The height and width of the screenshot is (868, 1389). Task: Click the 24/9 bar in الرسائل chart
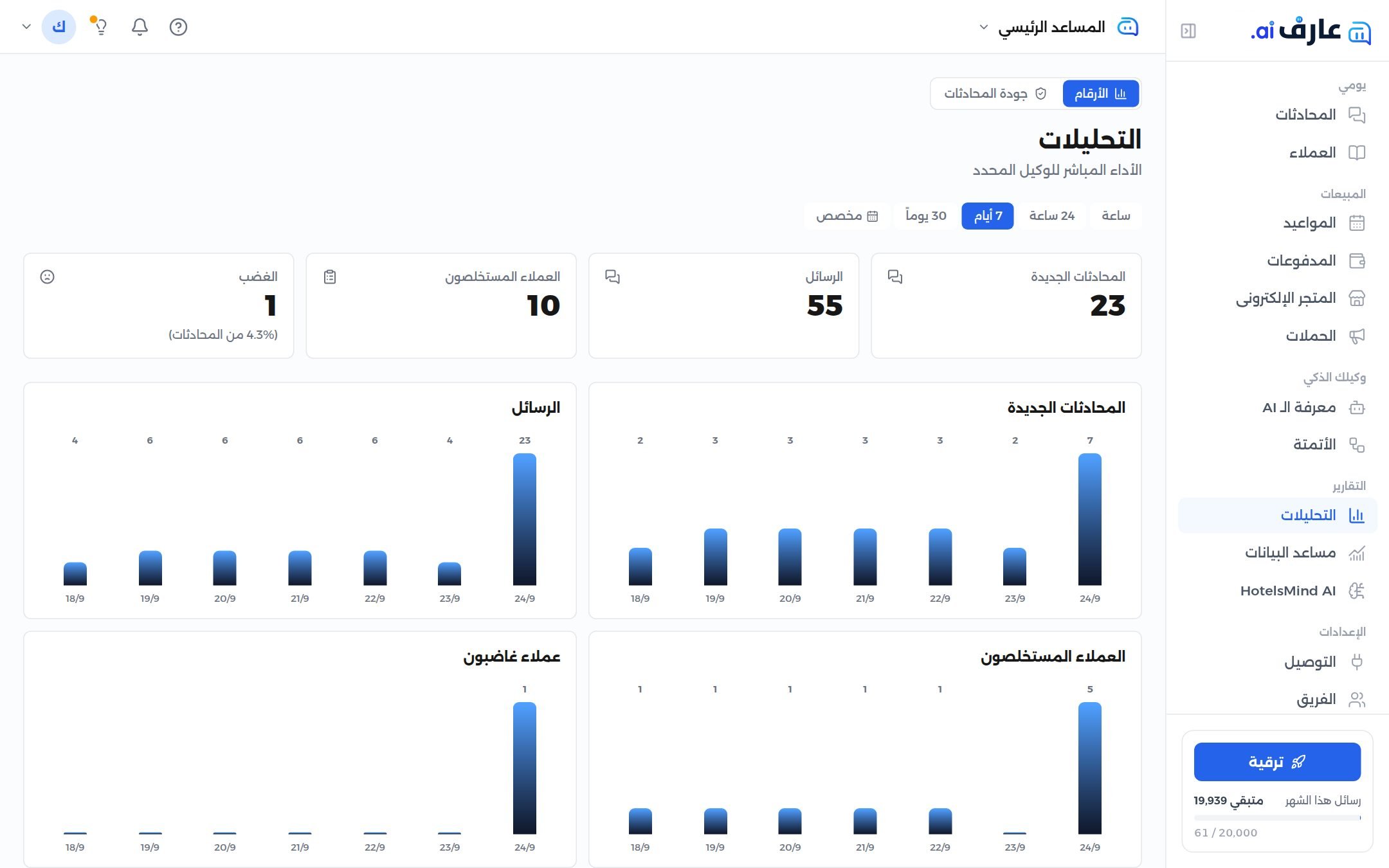[x=525, y=520]
